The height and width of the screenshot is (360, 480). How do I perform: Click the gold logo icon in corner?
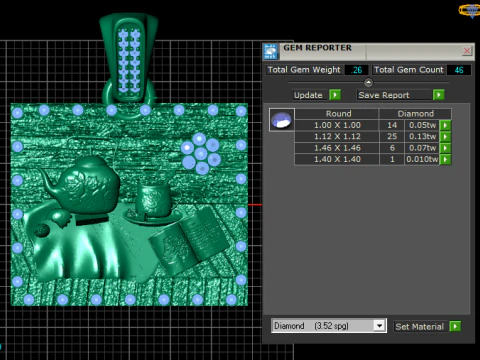pos(470,10)
